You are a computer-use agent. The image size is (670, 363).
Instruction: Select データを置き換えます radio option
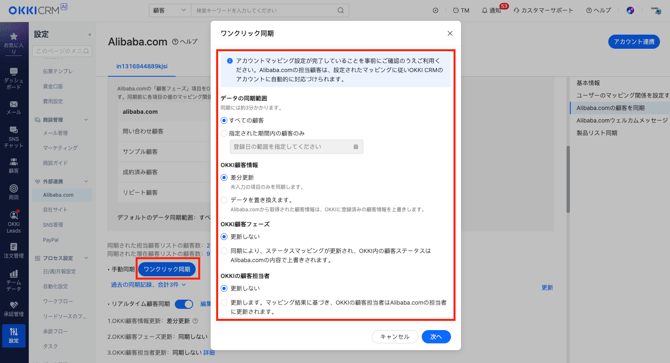pos(224,200)
